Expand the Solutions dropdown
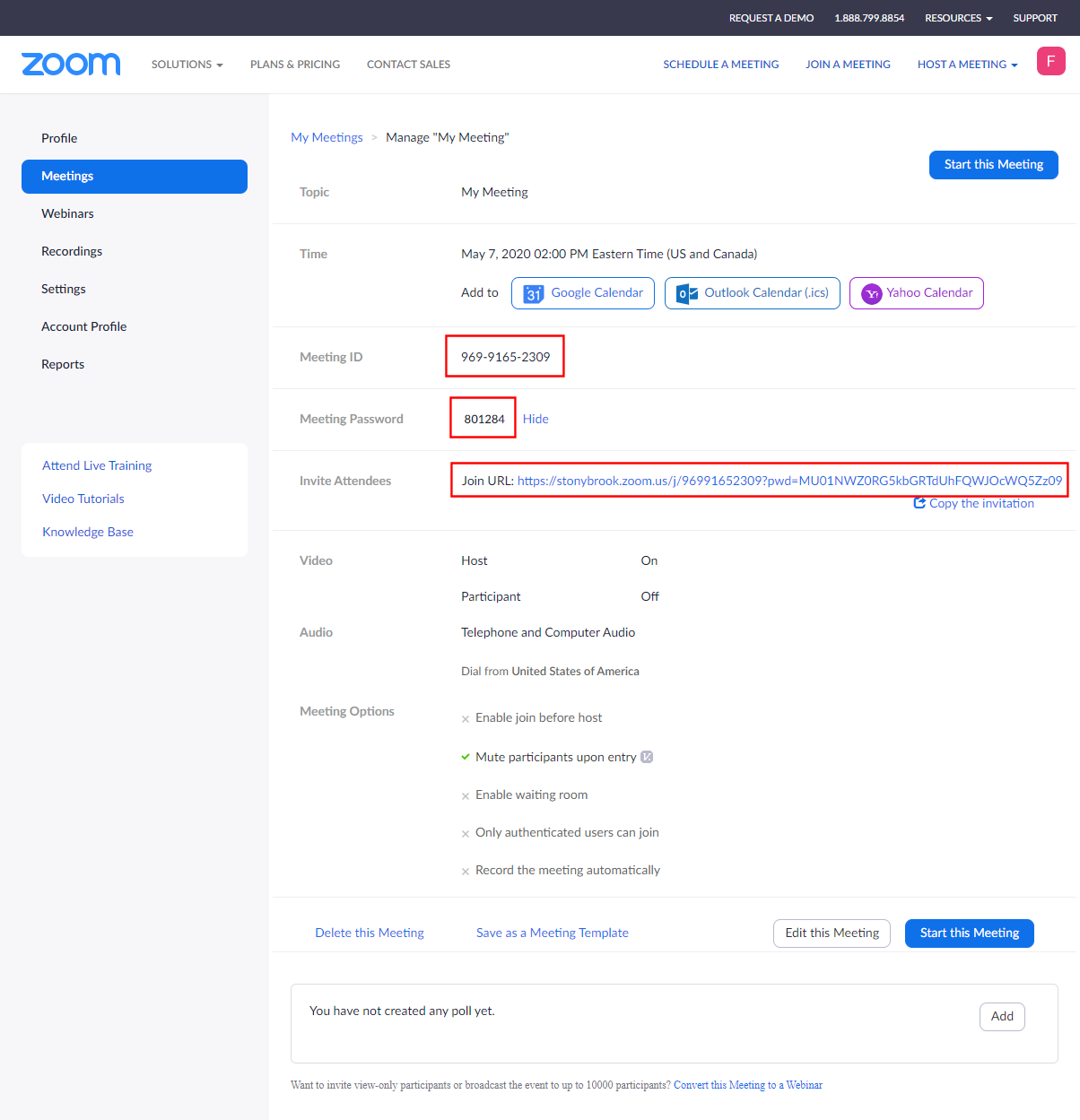1080x1120 pixels. click(187, 65)
